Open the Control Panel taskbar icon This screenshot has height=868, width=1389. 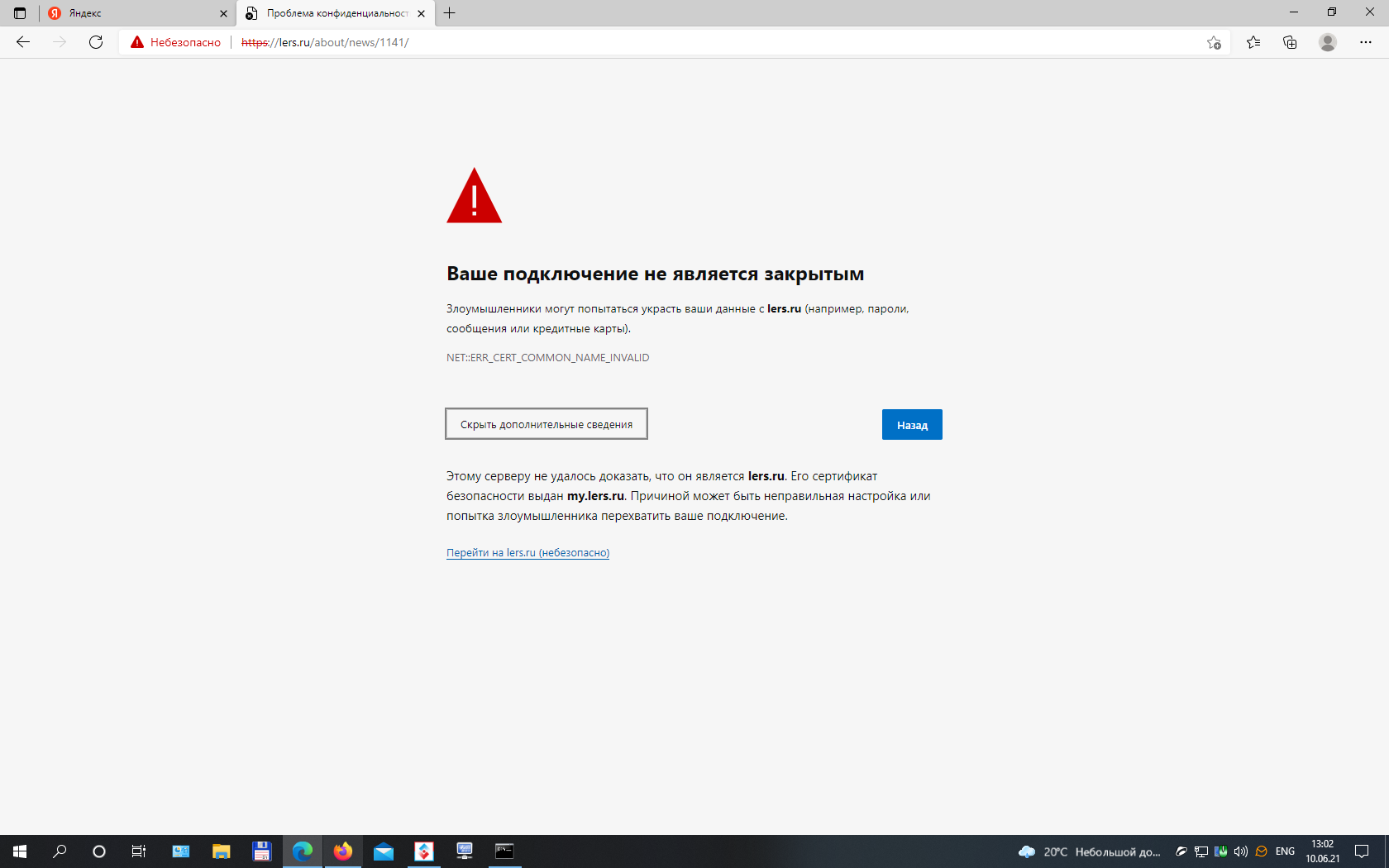pos(181,851)
